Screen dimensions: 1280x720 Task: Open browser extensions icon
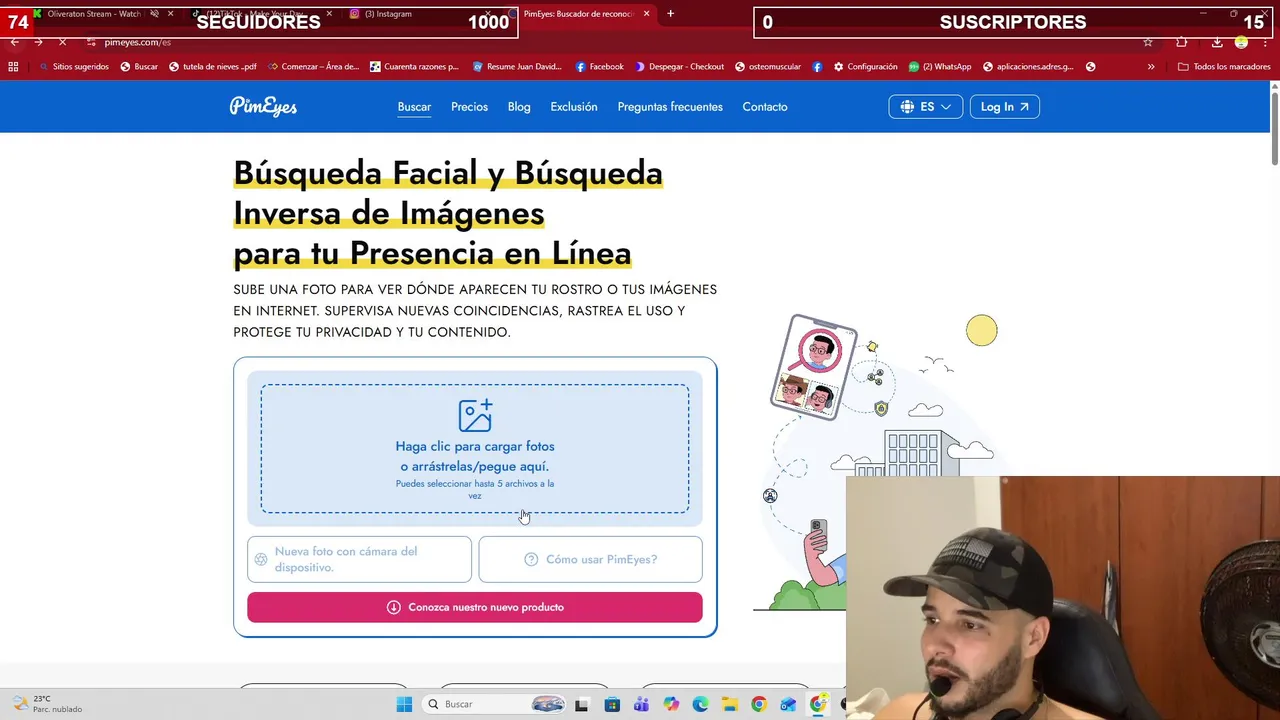(x=1182, y=42)
